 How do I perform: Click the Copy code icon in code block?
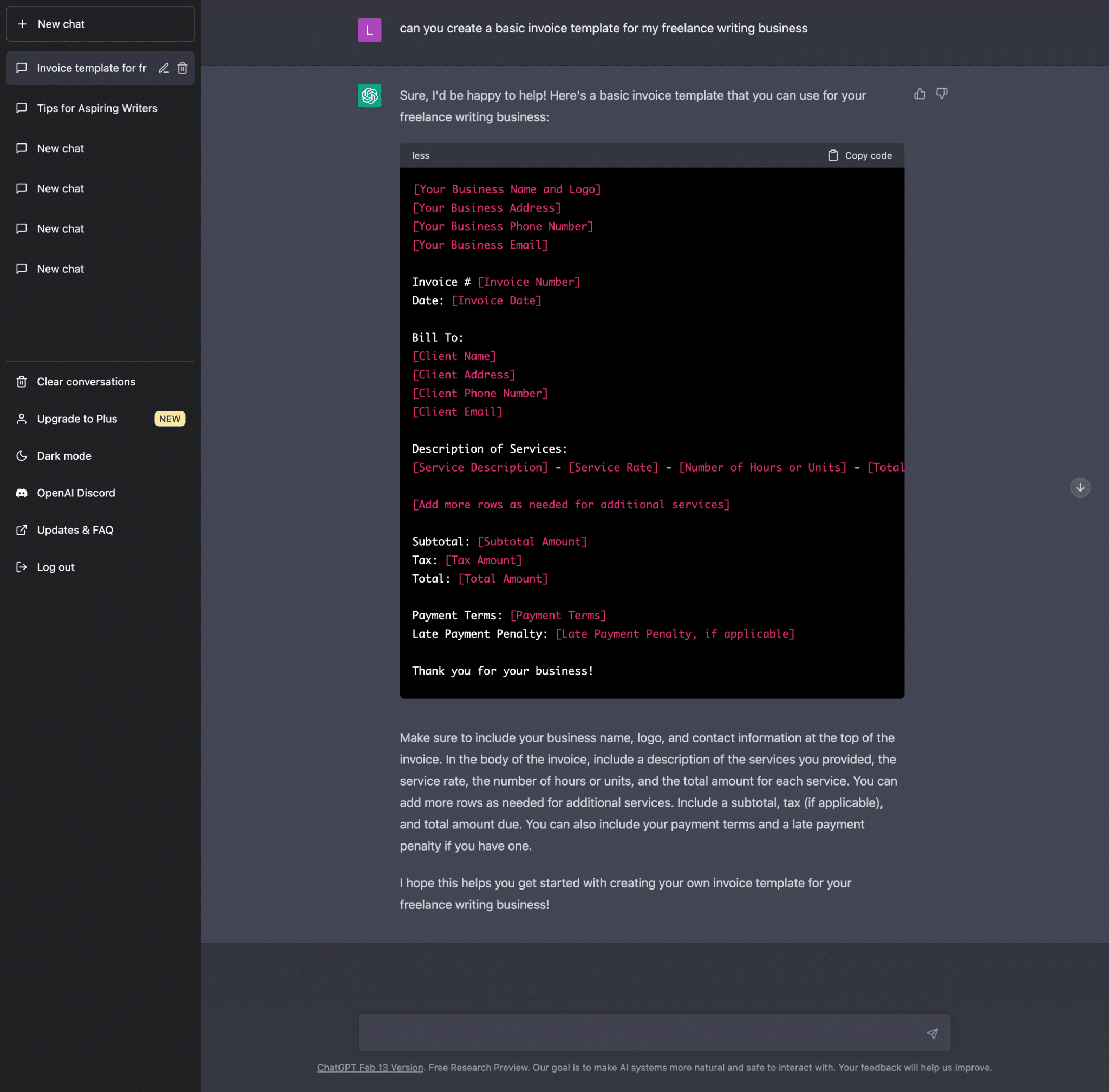(x=832, y=155)
